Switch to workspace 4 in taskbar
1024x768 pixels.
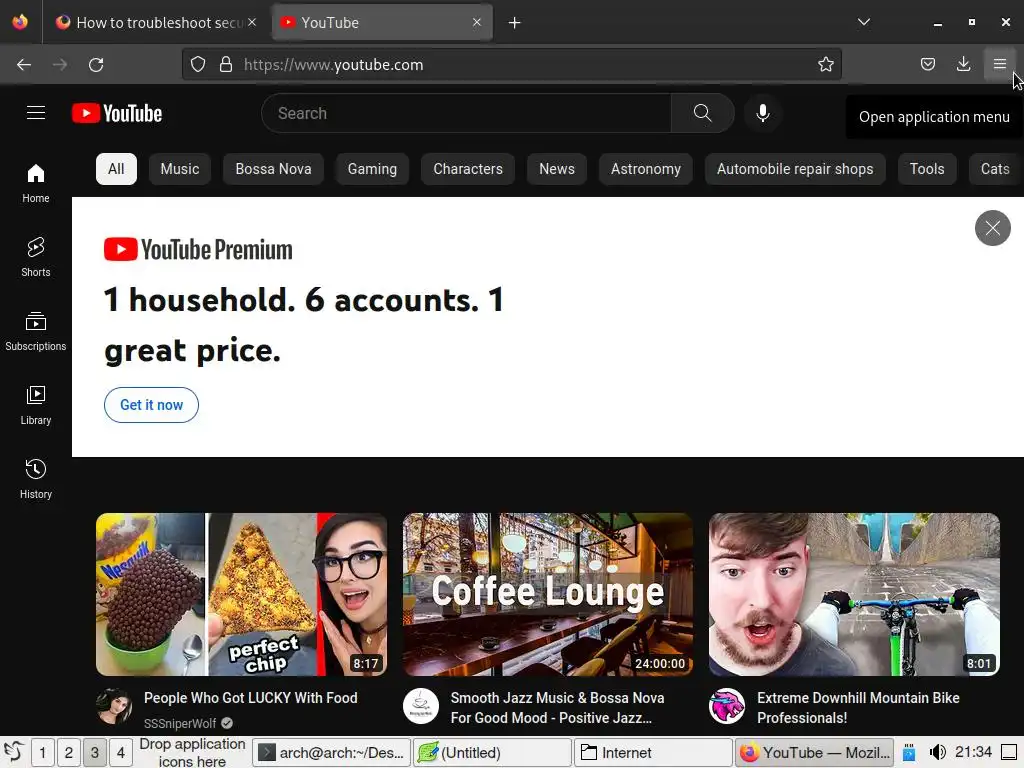coord(121,753)
